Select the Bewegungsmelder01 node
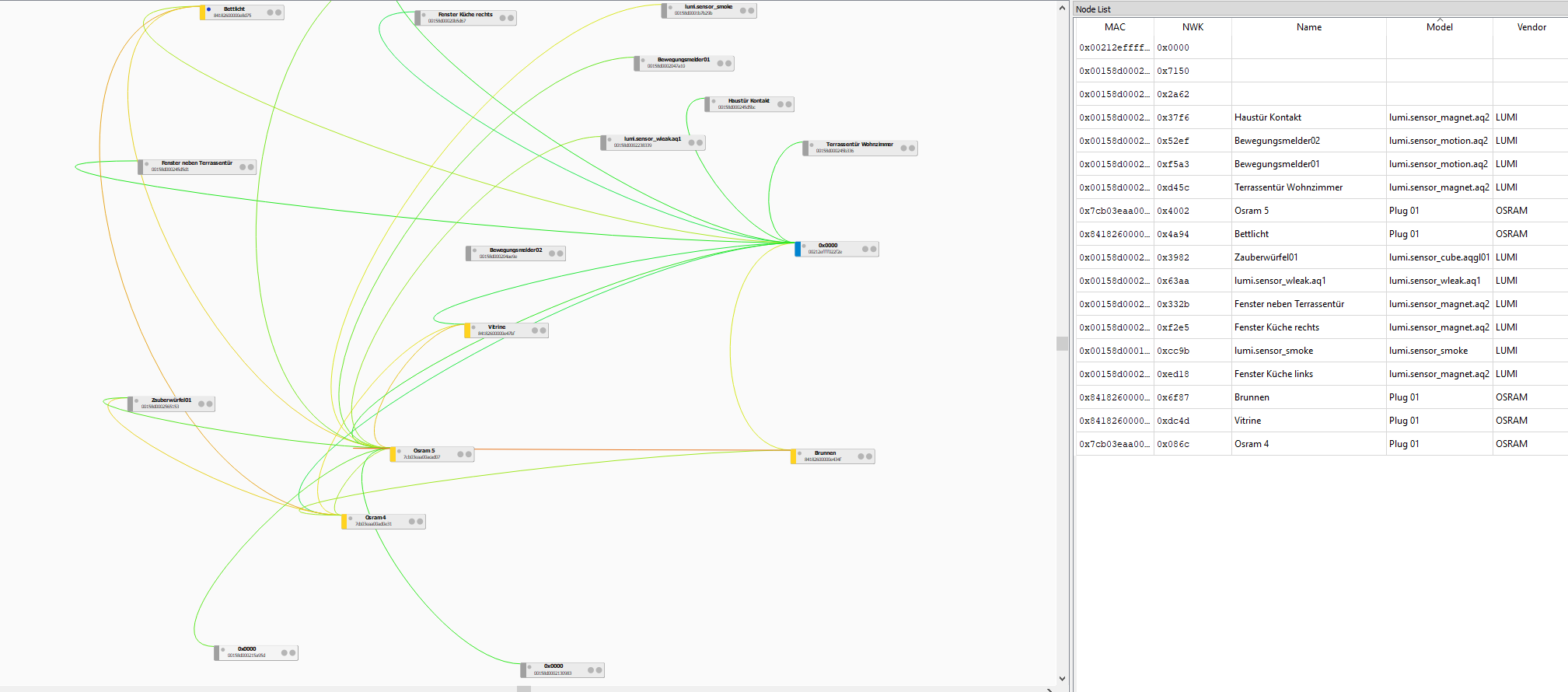The width and height of the screenshot is (1568, 692). (x=683, y=63)
